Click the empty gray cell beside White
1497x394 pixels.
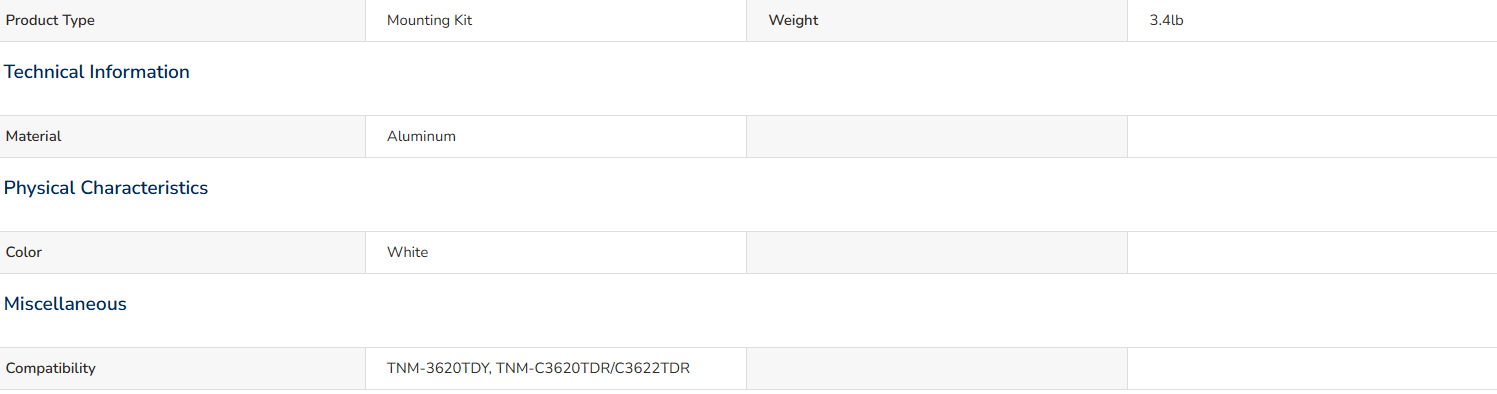937,252
